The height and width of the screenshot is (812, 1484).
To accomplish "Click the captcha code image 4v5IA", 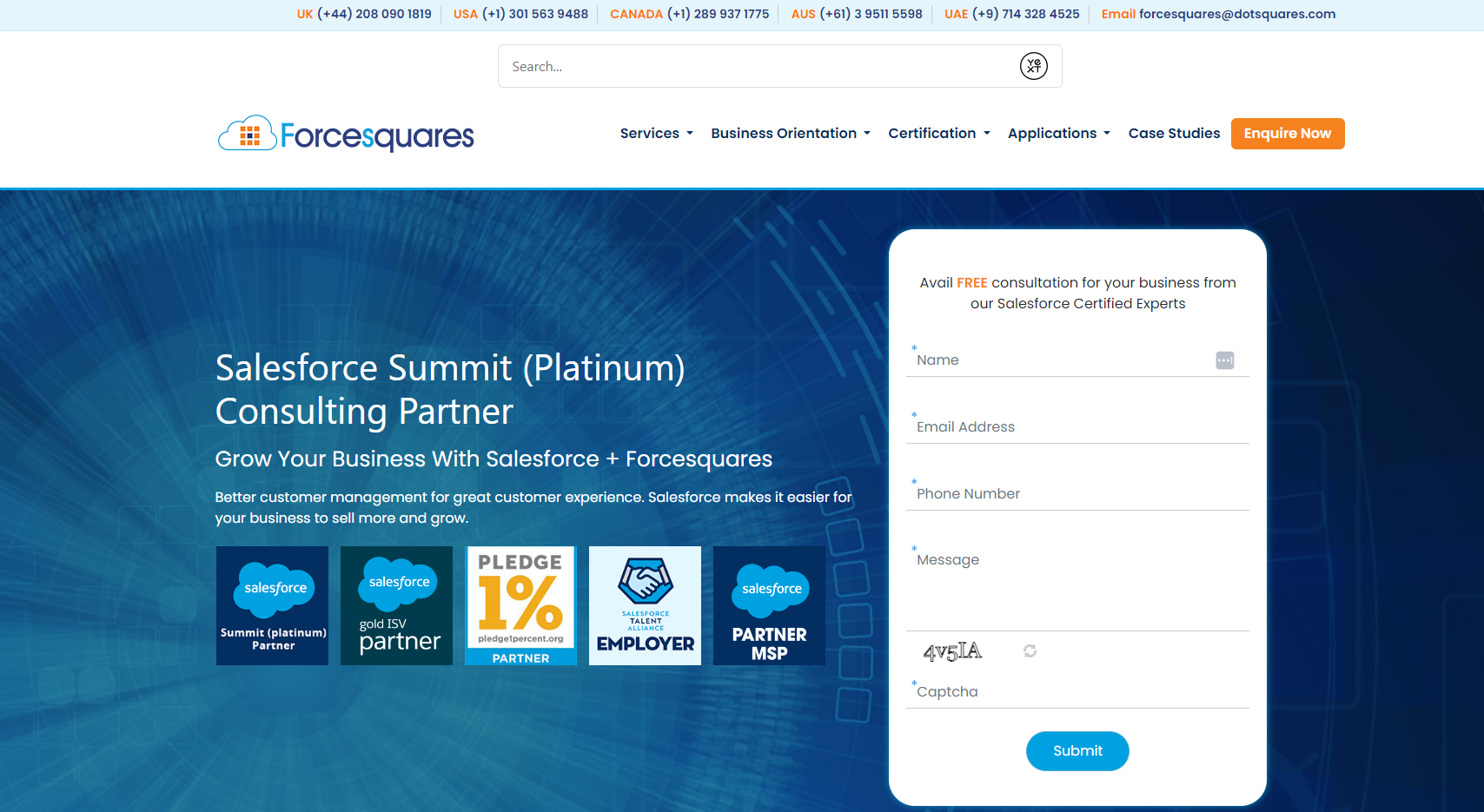I will click(x=952, y=651).
